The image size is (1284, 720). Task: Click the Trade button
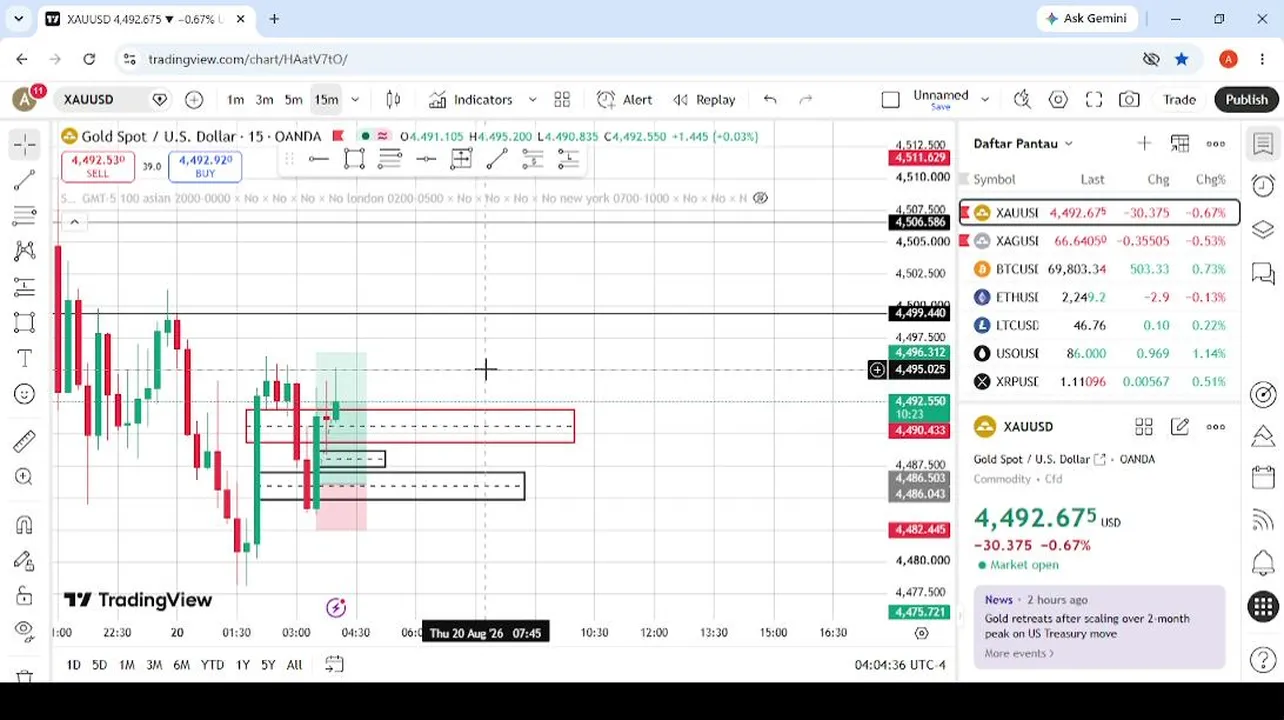click(1179, 99)
